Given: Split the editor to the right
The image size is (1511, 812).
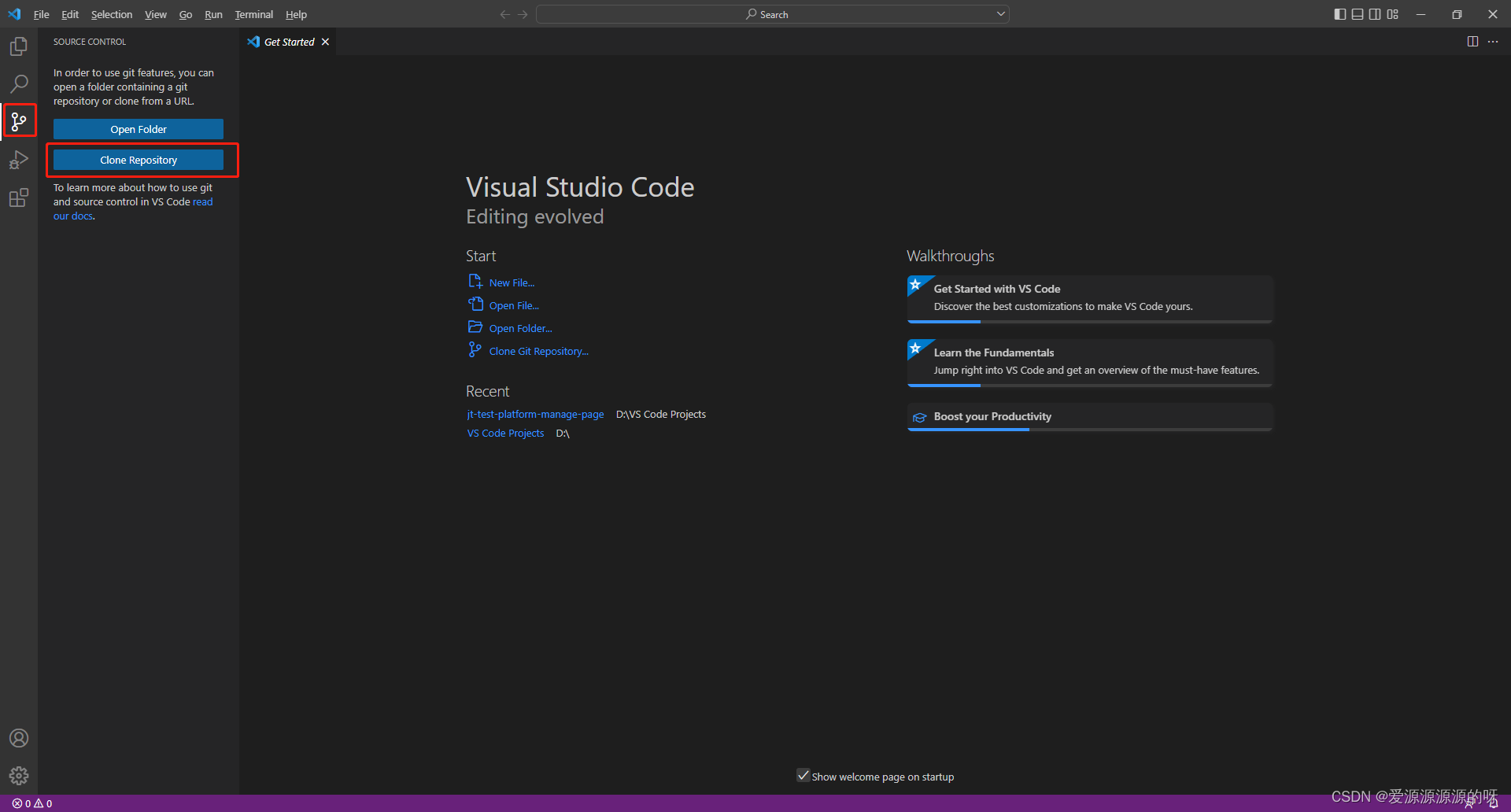Looking at the screenshot, I should pyautogui.click(x=1472, y=42).
